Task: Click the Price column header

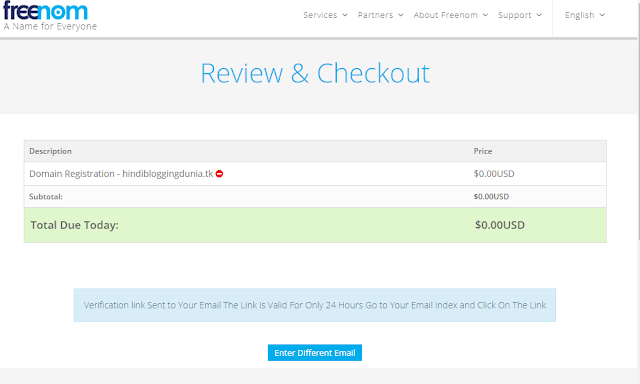Action: tap(482, 151)
